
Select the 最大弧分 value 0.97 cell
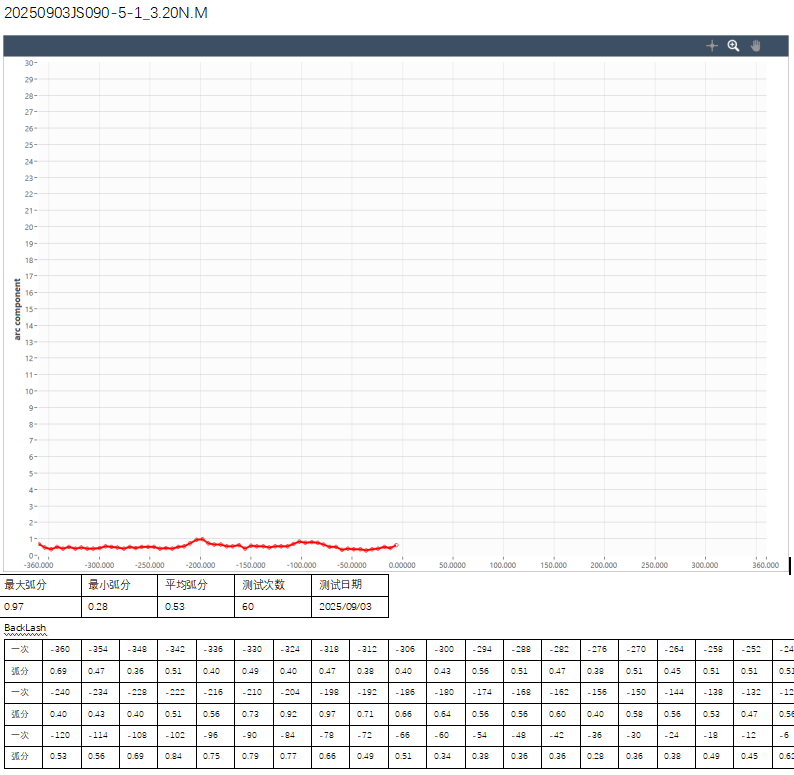(41, 606)
